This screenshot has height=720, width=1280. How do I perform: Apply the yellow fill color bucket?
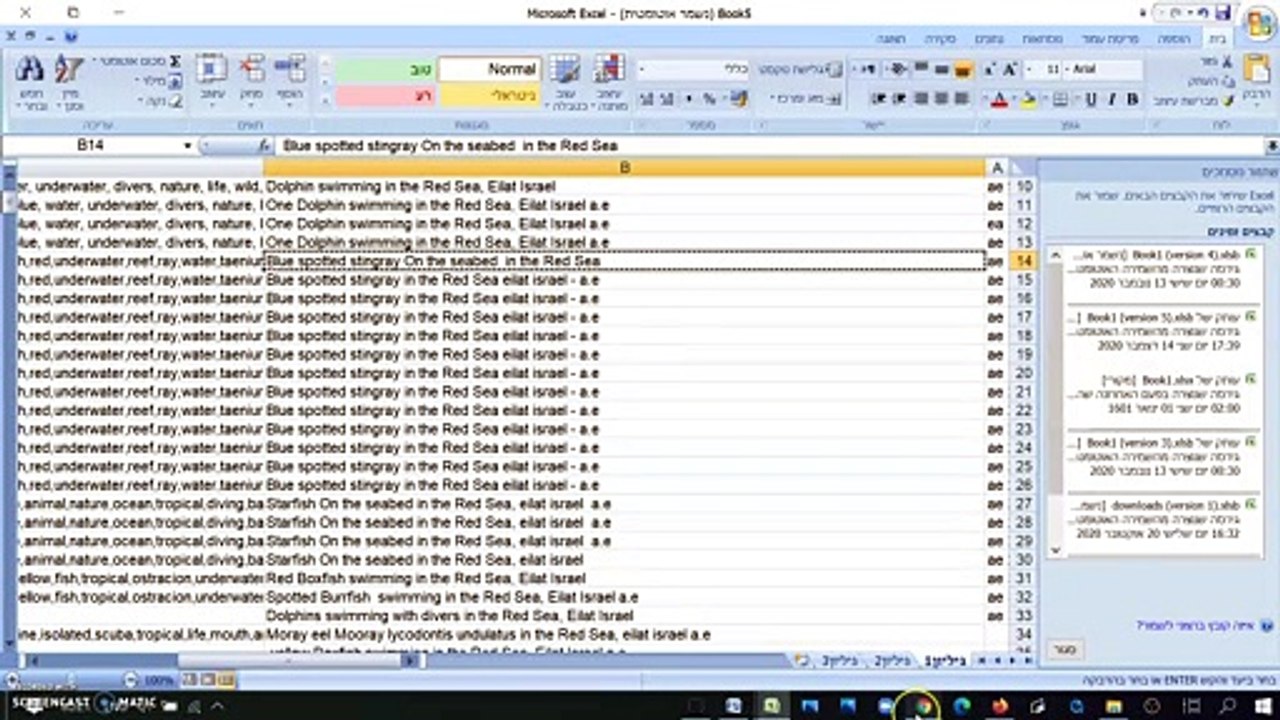pyautogui.click(x=1030, y=99)
